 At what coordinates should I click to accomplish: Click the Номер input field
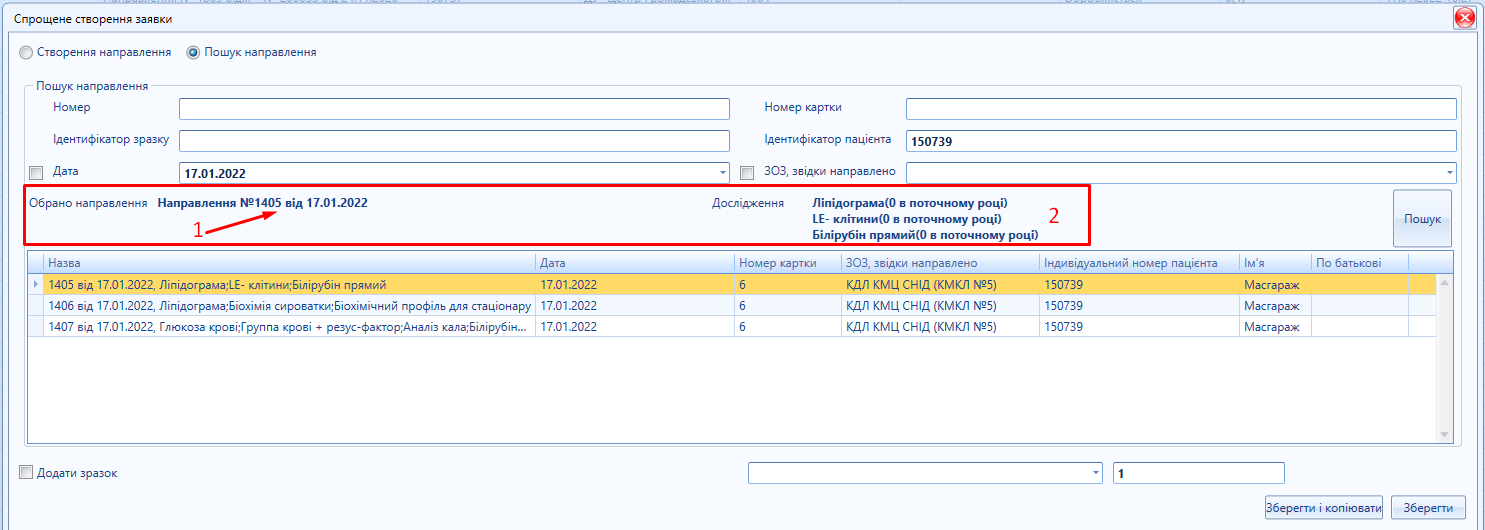454,109
